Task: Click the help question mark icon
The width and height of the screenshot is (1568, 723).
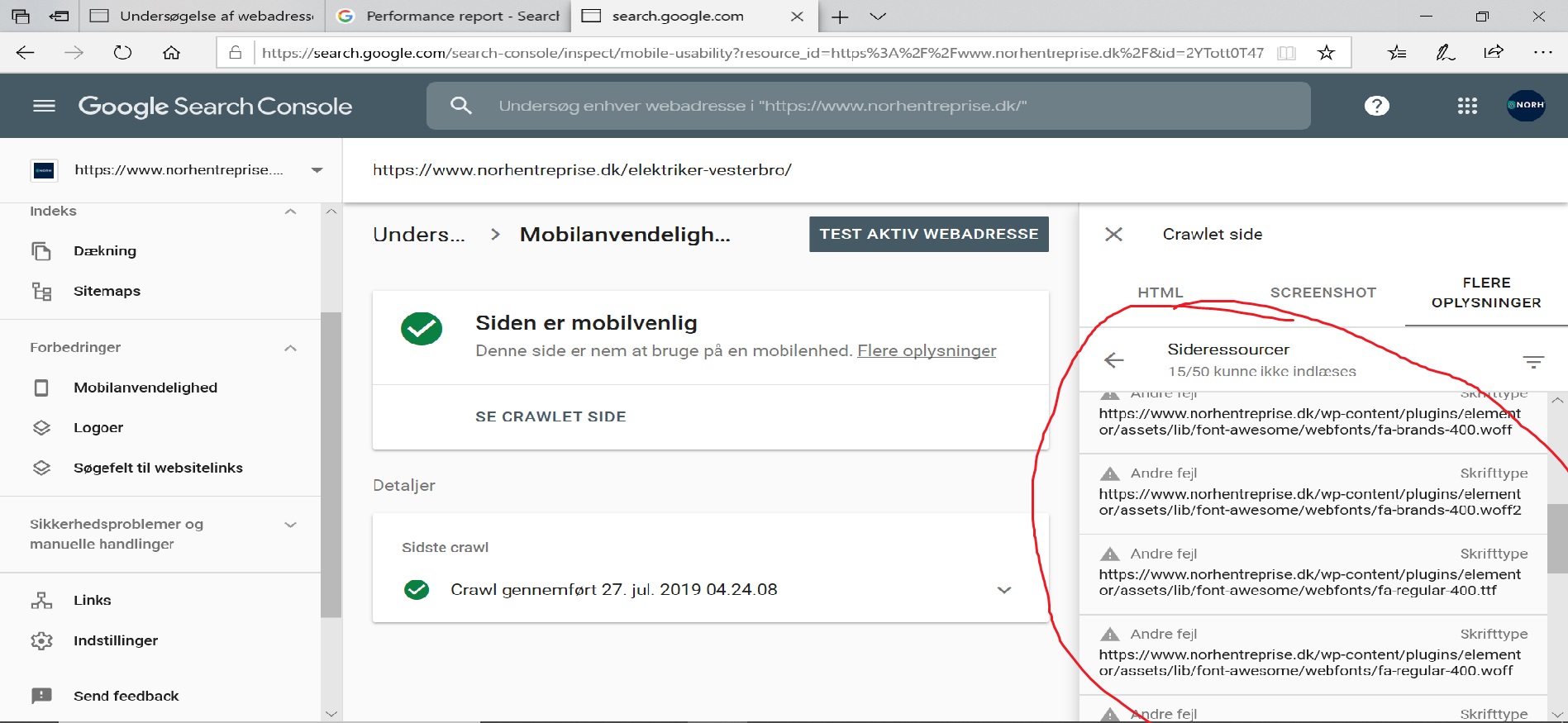Action: tap(1376, 106)
